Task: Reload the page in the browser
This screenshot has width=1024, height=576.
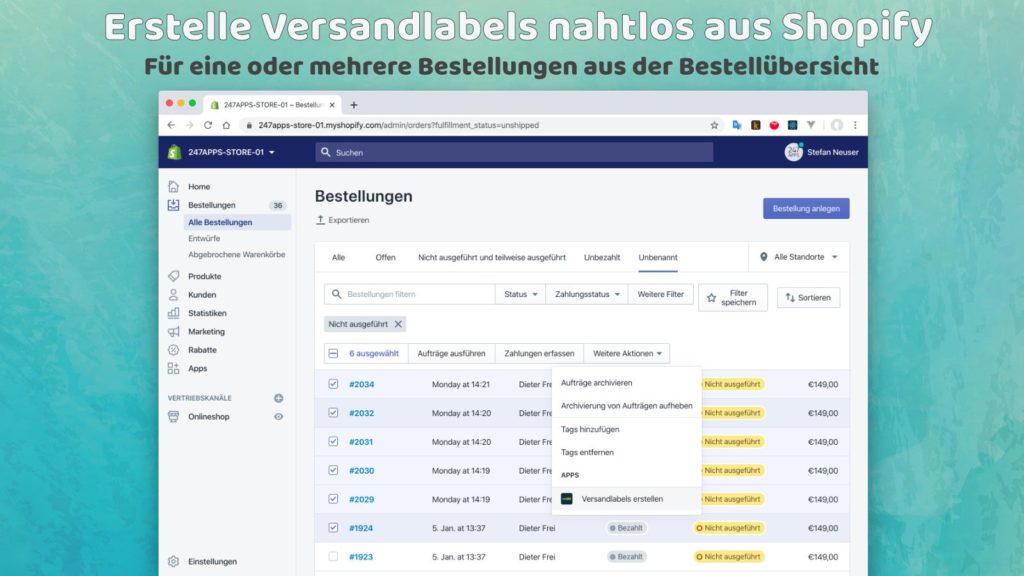Action: tap(208, 125)
